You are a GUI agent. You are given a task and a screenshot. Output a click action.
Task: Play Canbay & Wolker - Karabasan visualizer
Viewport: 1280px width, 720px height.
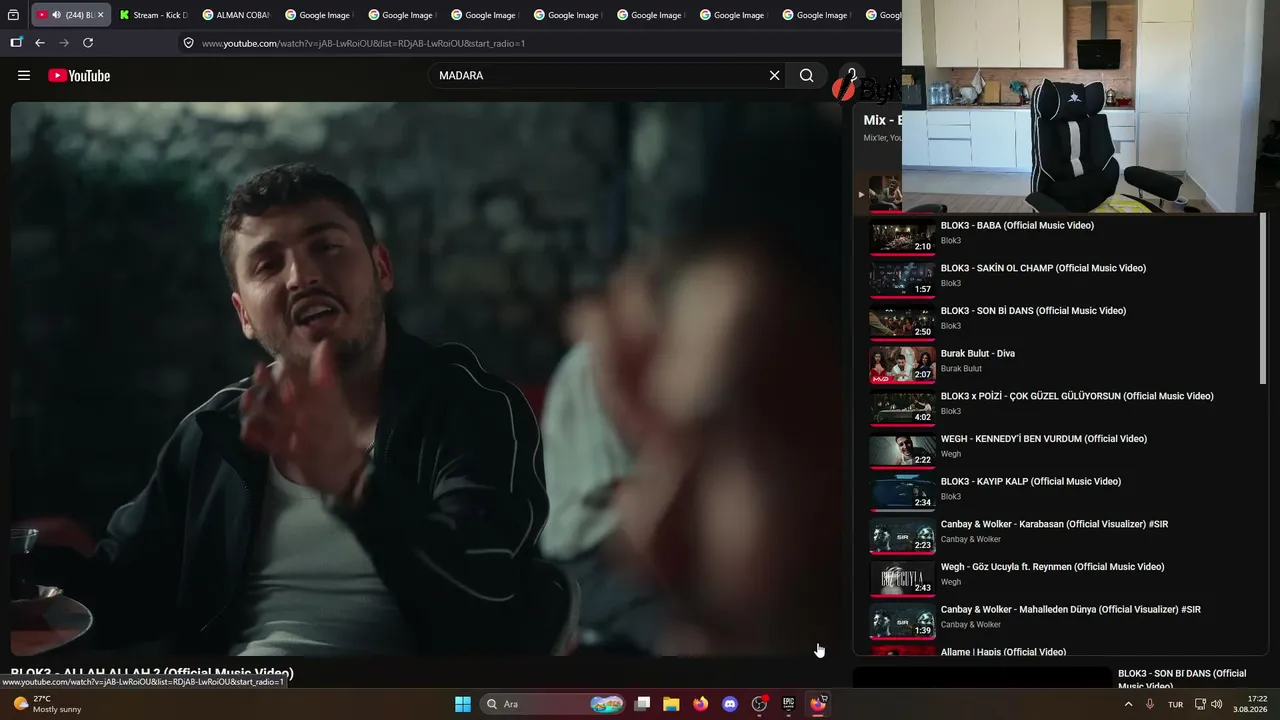1054,524
